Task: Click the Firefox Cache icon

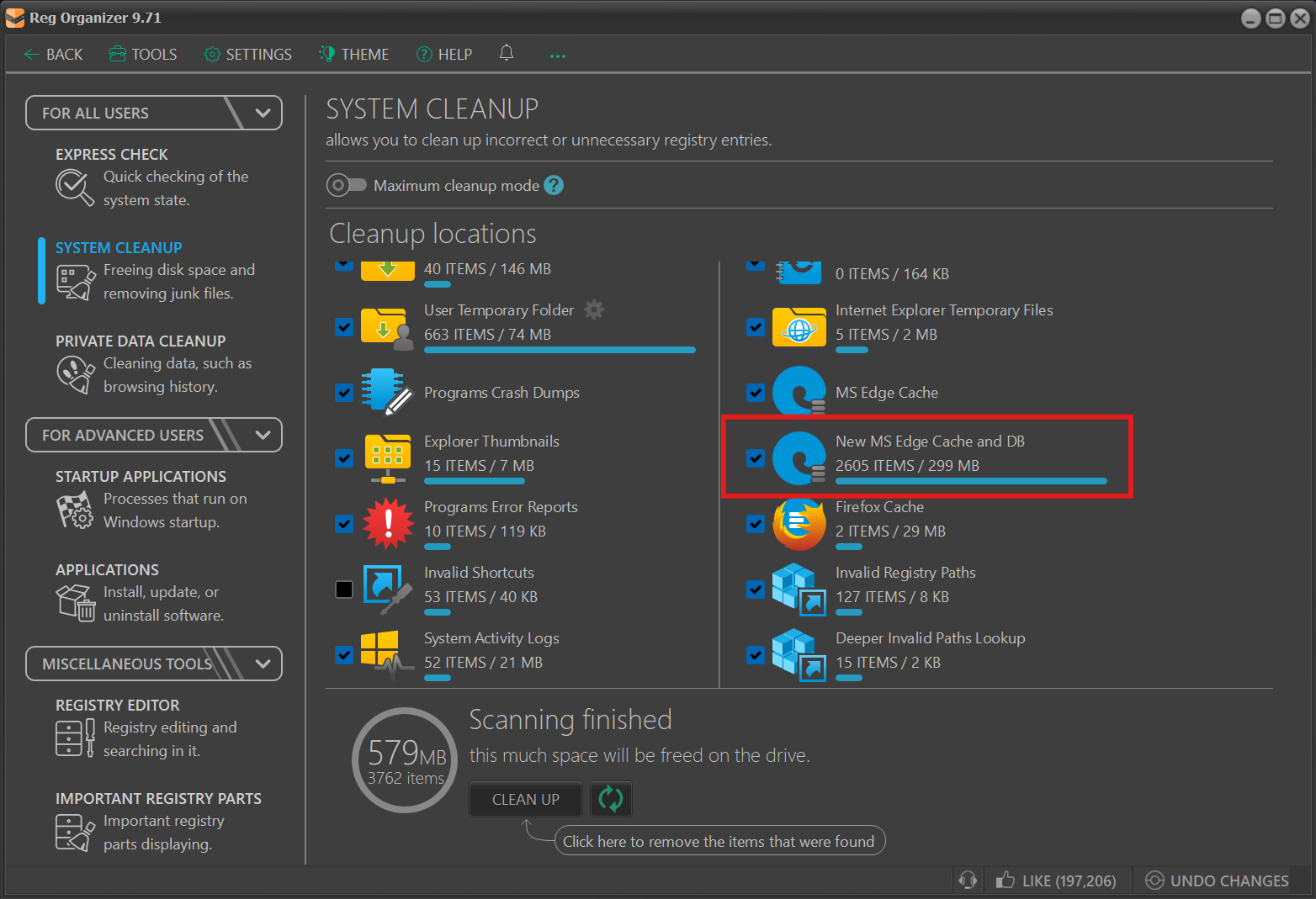Action: coord(799,524)
